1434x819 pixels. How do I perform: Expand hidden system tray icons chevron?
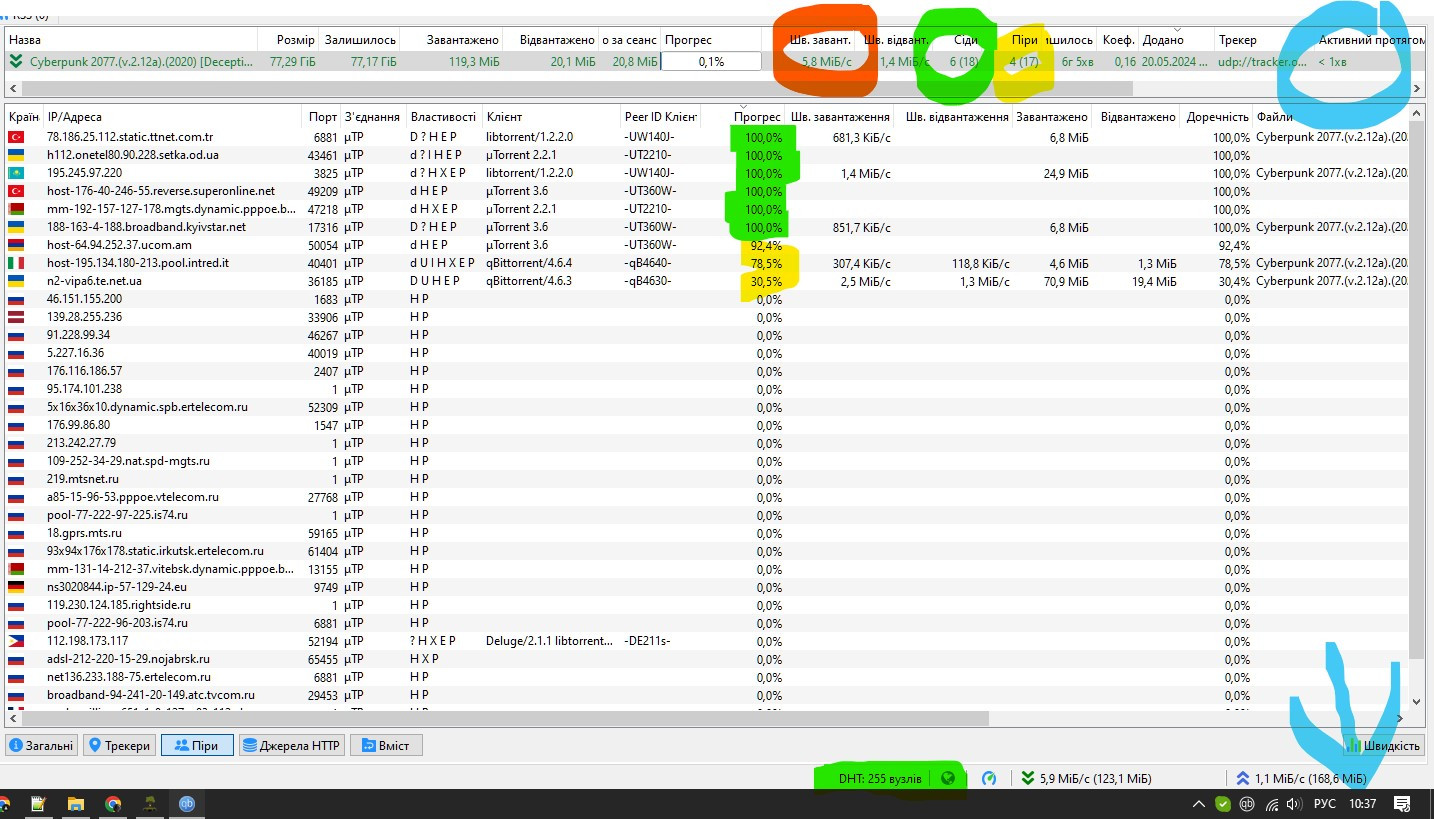(1199, 804)
